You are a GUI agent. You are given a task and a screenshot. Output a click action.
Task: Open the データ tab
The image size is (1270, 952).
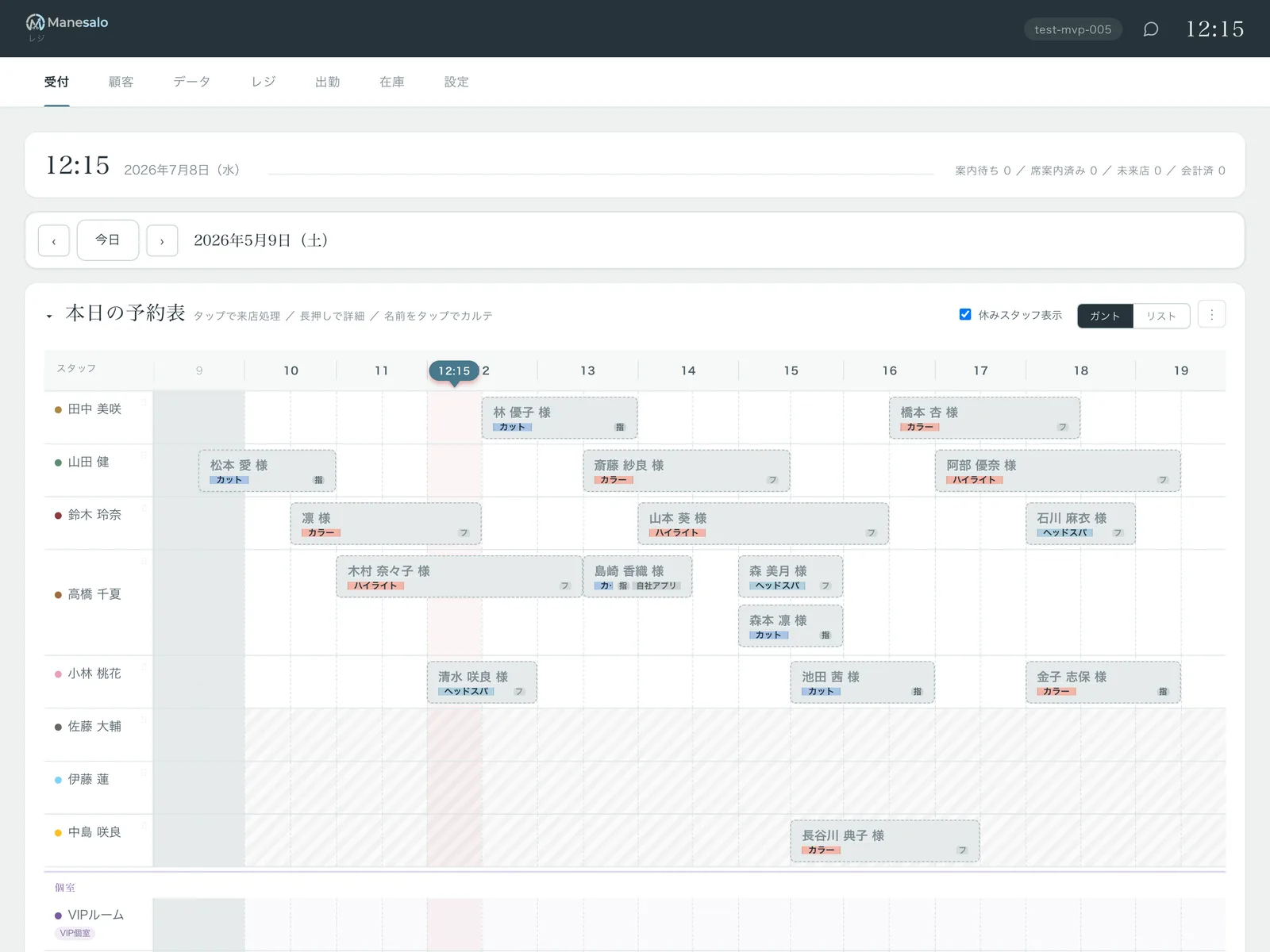(192, 82)
